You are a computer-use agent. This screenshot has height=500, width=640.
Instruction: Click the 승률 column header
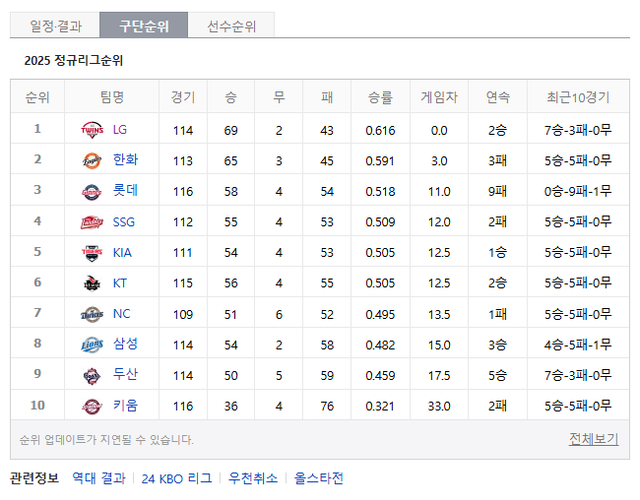point(380,97)
